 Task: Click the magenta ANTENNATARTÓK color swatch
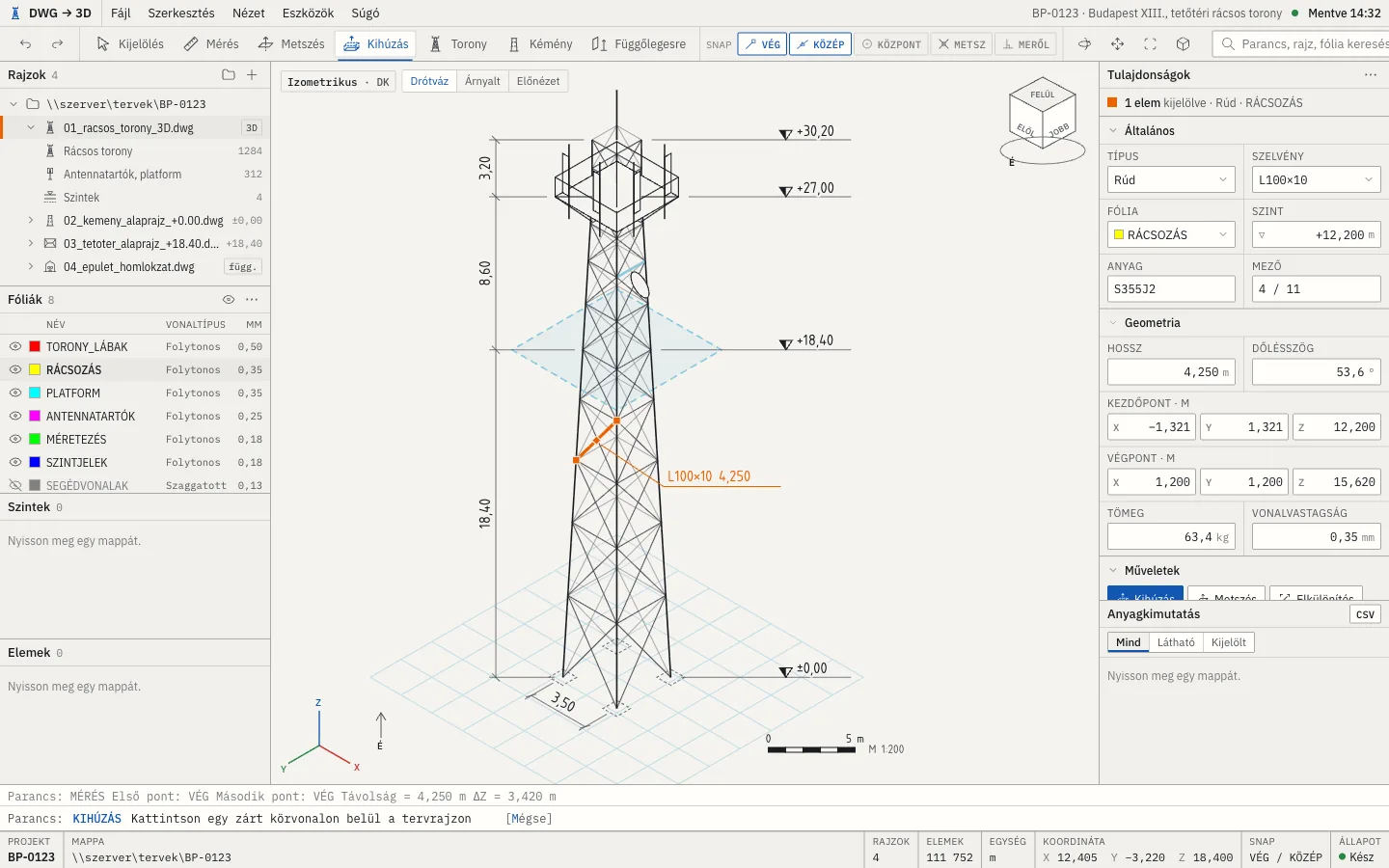point(35,417)
